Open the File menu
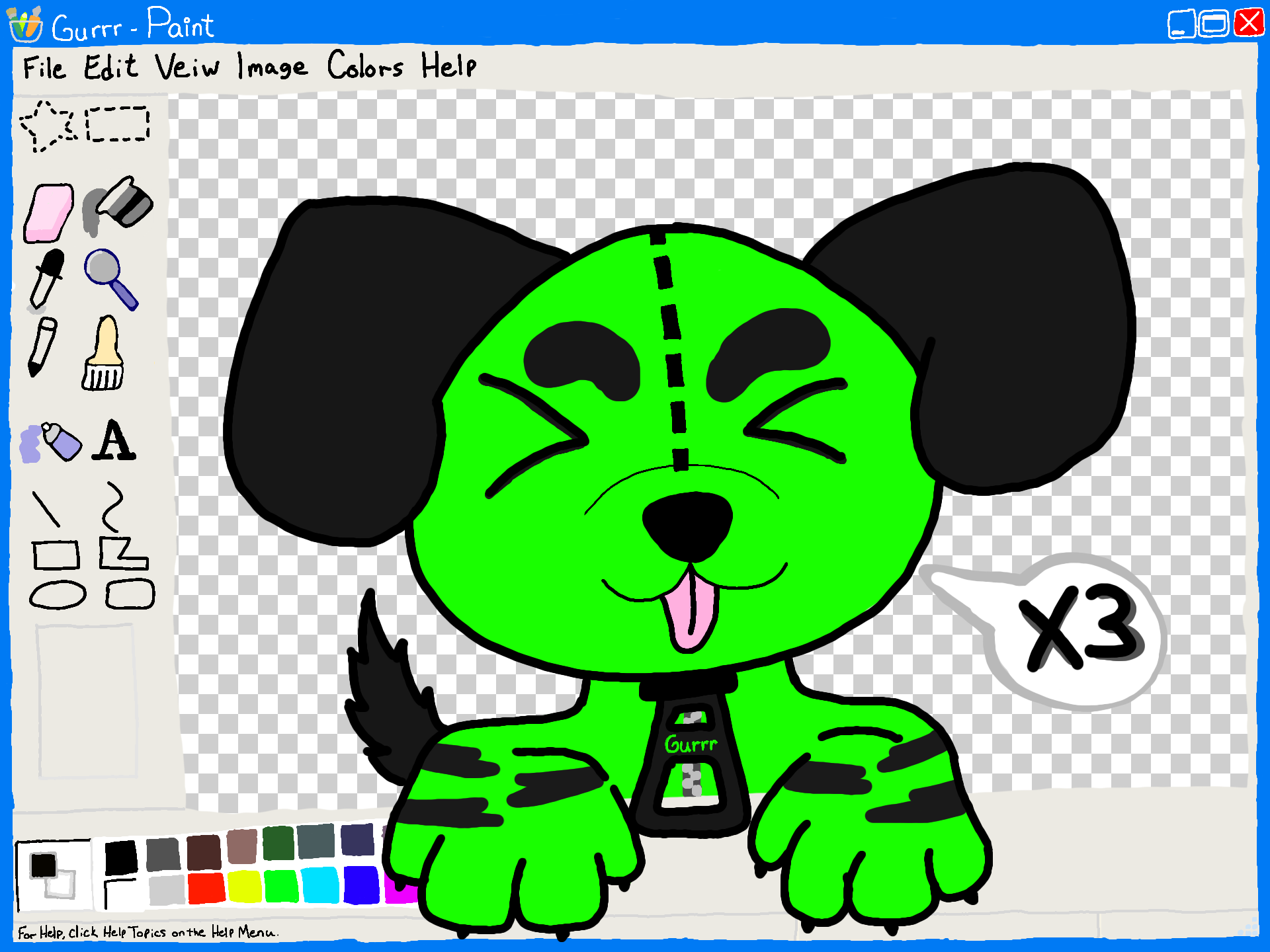The width and height of the screenshot is (1270, 952). 44,68
